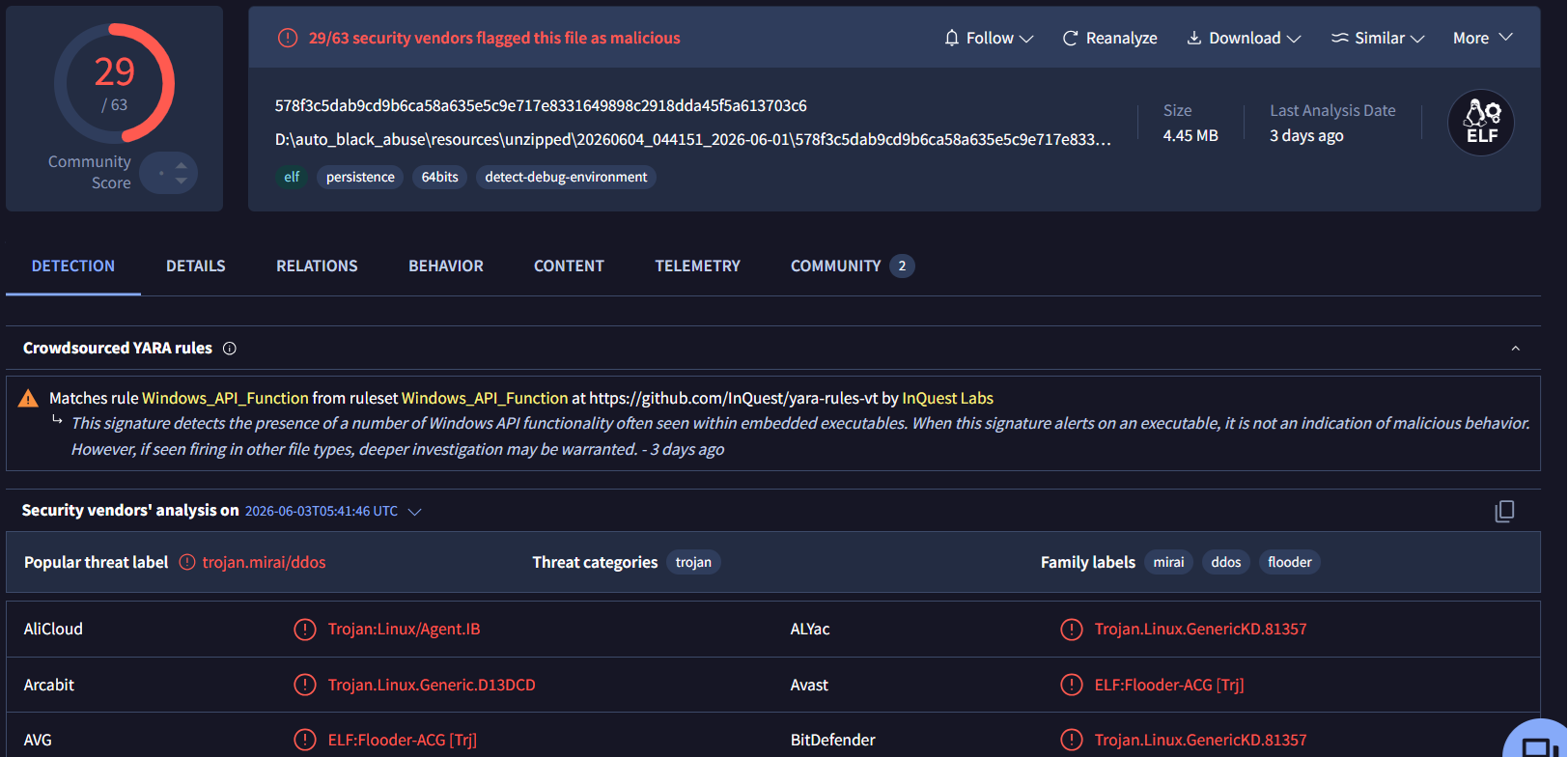
Task: Click the AliCloud vendor name
Action: pos(53,630)
